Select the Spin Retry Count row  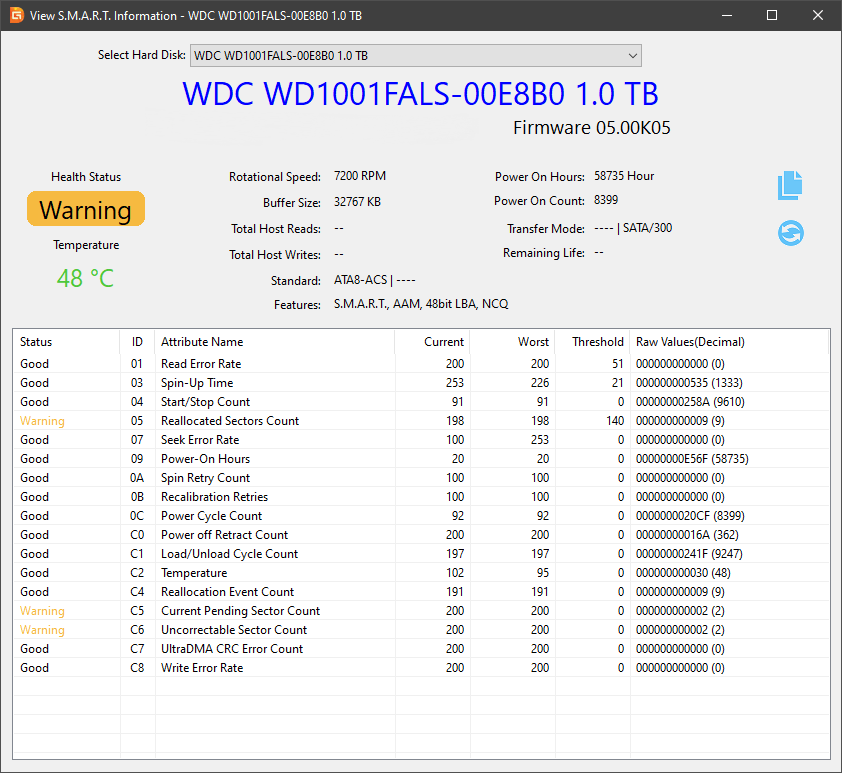coord(421,478)
